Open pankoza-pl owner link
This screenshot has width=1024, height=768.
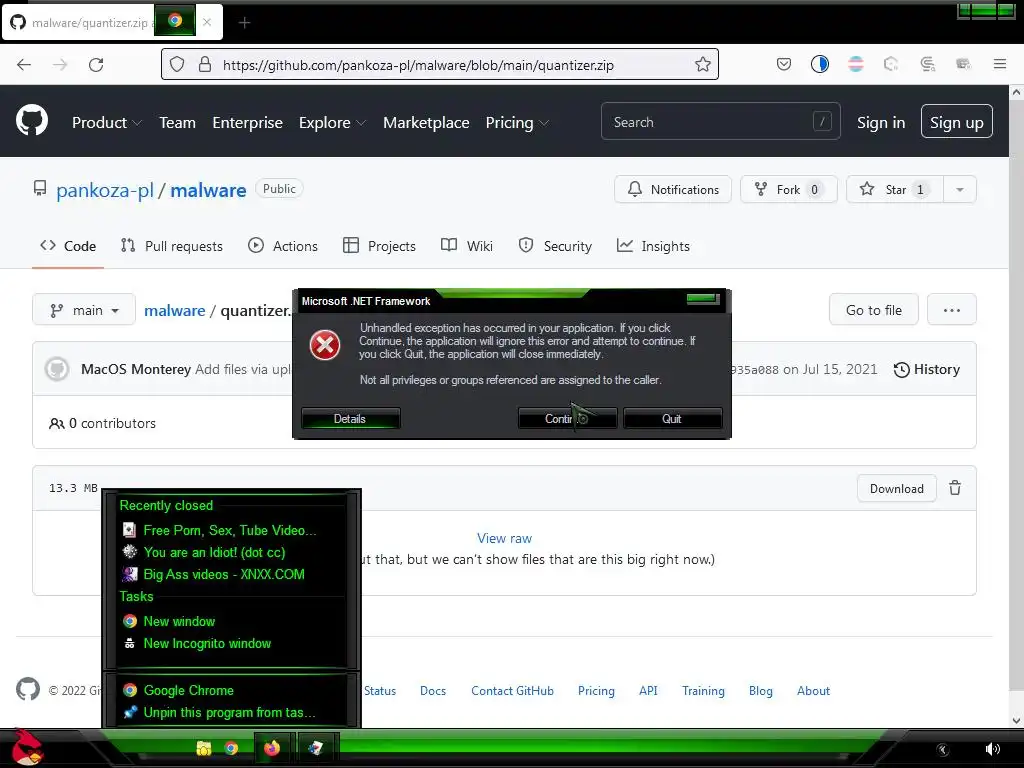pos(105,190)
